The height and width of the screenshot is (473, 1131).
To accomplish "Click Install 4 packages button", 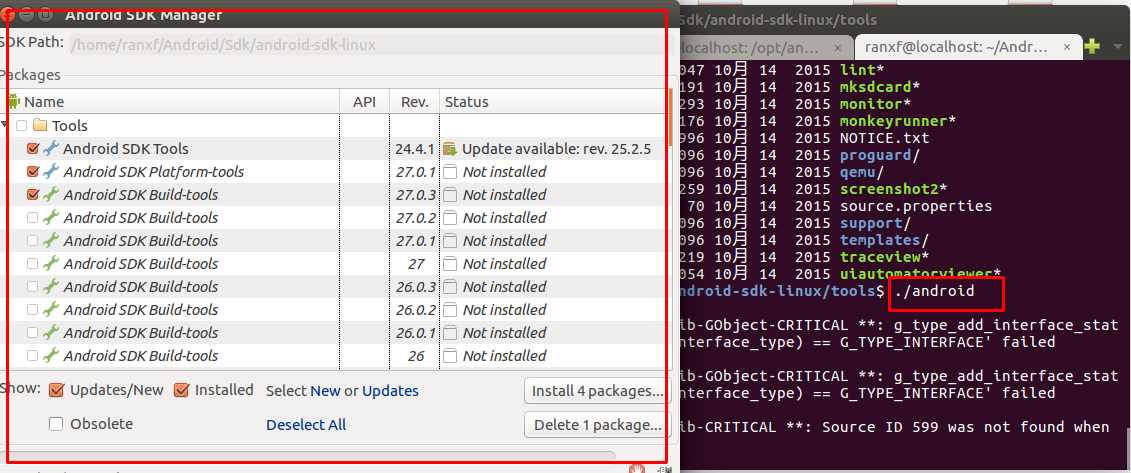I will (x=597, y=391).
